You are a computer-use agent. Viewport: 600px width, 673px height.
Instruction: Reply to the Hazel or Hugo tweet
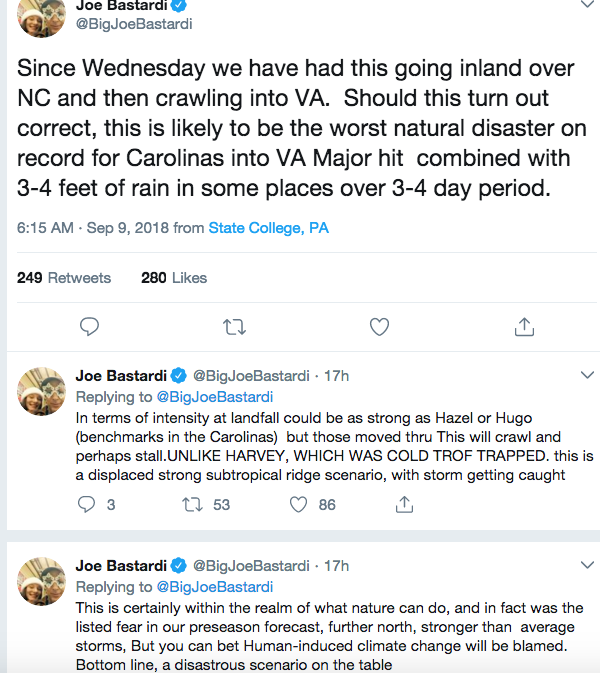point(89,505)
